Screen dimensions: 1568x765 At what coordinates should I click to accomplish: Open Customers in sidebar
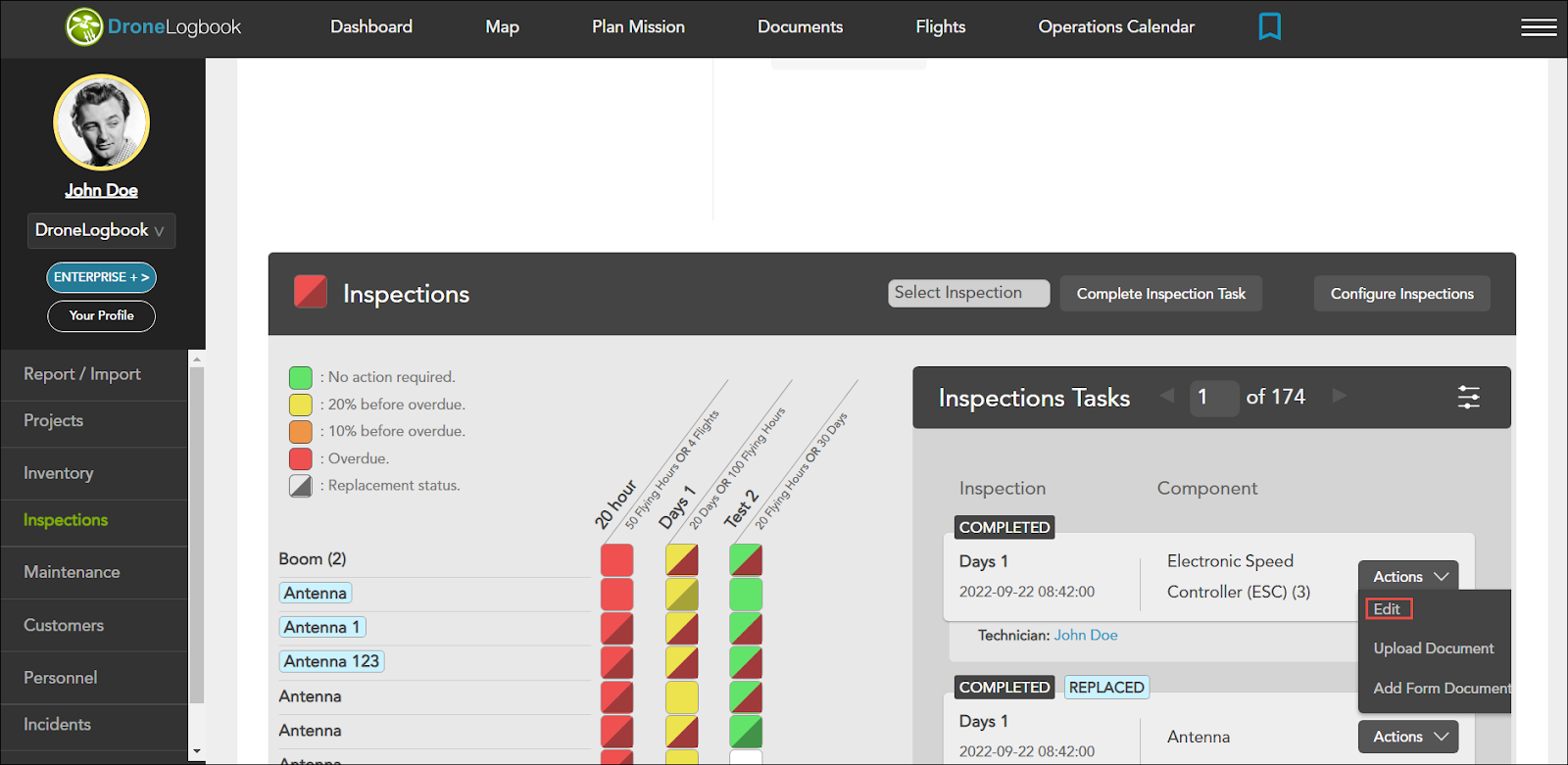(64, 625)
